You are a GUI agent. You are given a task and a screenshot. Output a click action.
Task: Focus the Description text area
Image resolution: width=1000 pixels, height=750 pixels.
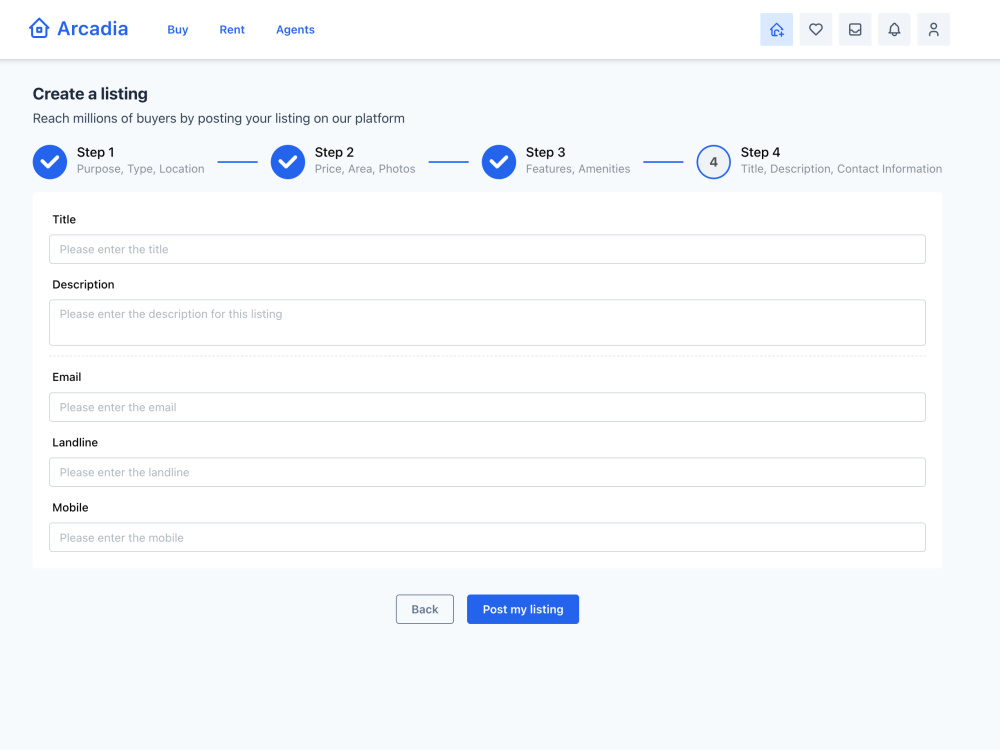point(487,323)
